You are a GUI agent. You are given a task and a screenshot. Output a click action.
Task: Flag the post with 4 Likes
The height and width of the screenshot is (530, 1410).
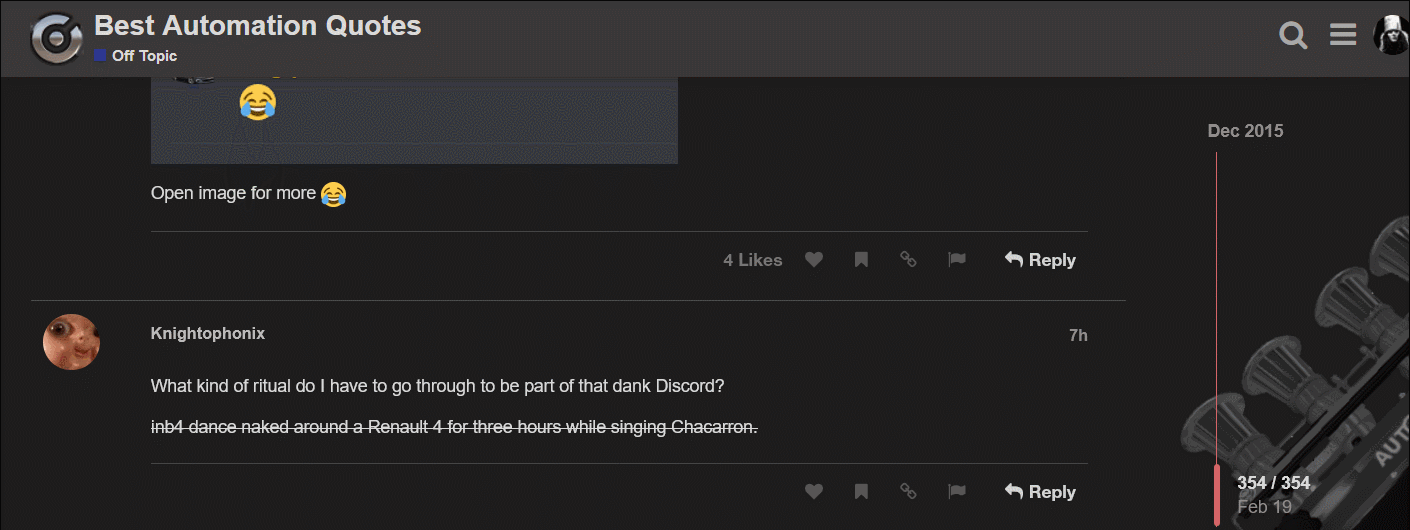[957, 260]
